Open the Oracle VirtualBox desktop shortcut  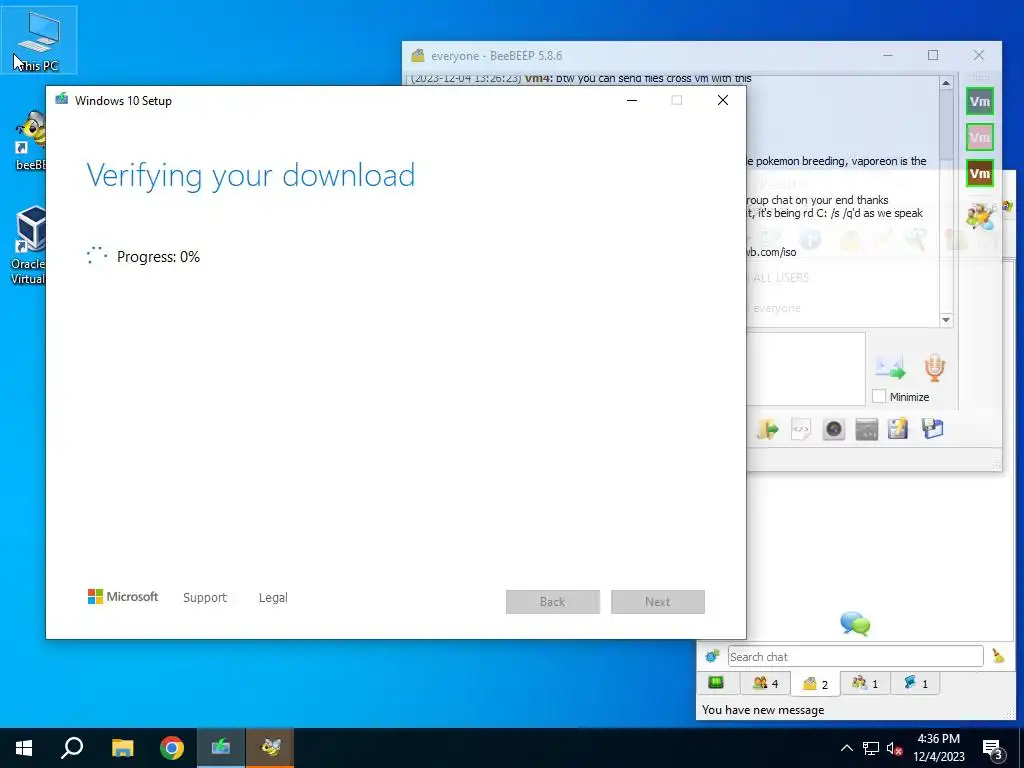coord(29,245)
